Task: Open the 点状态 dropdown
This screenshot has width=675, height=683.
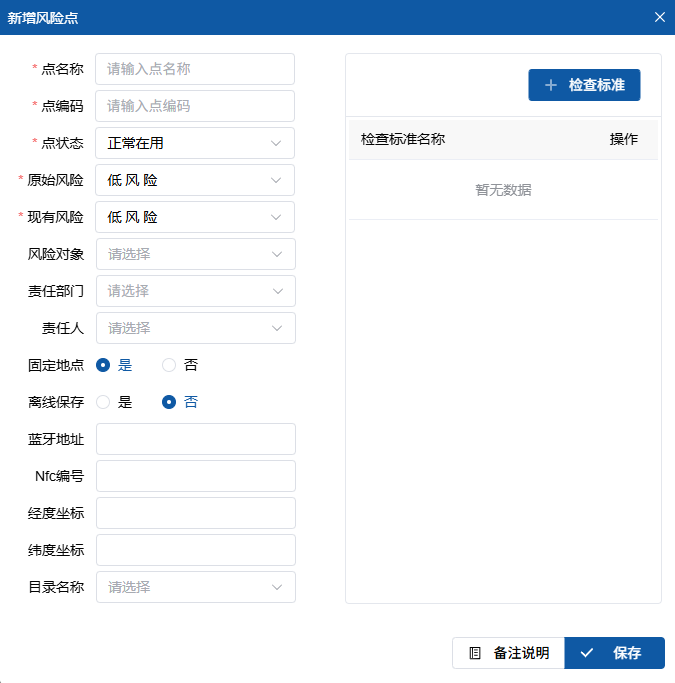Action: pos(195,143)
